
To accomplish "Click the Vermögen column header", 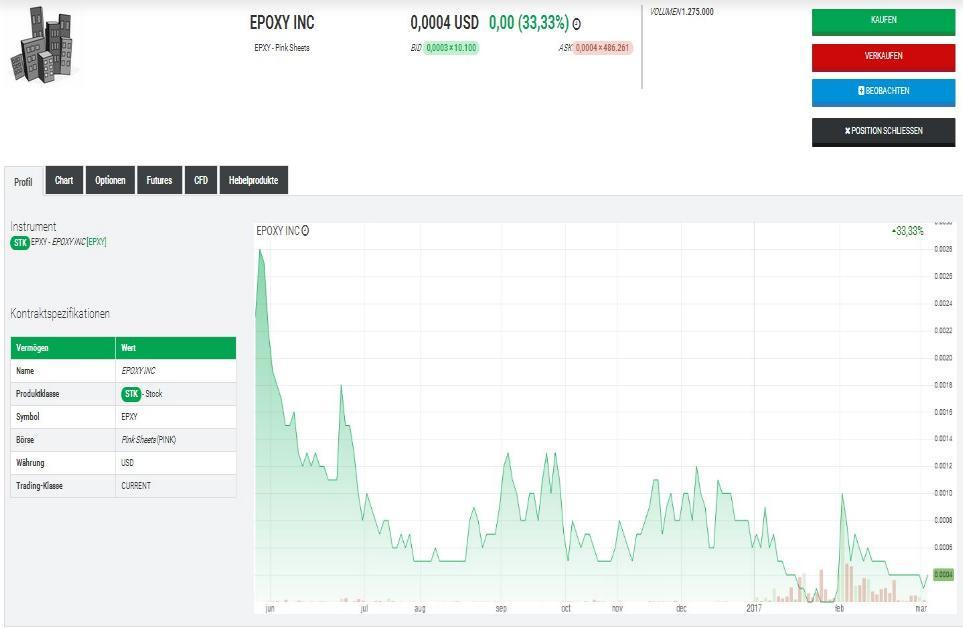I will point(63,348).
